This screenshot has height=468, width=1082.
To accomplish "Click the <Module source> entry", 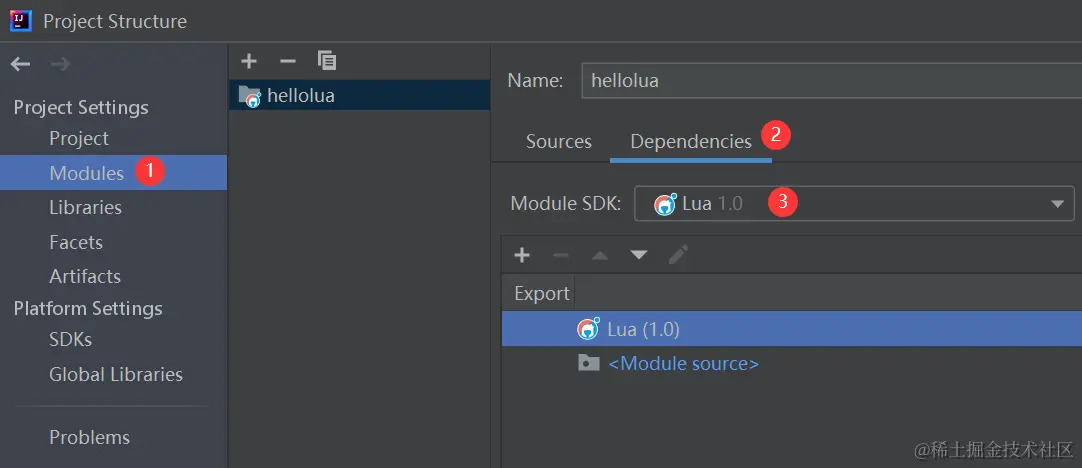I will click(683, 363).
